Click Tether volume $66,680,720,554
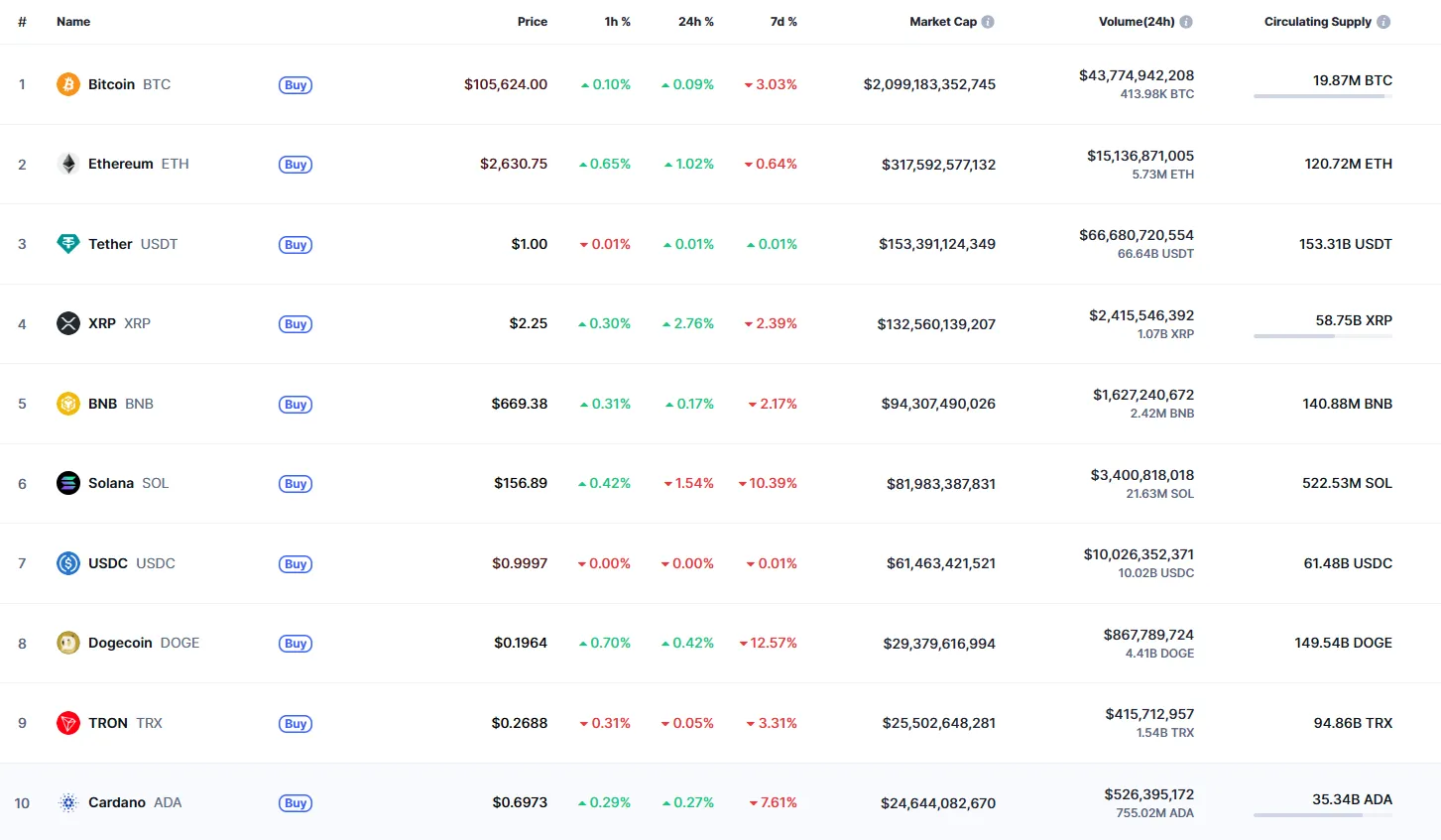The height and width of the screenshot is (840, 1441). coord(1137,235)
